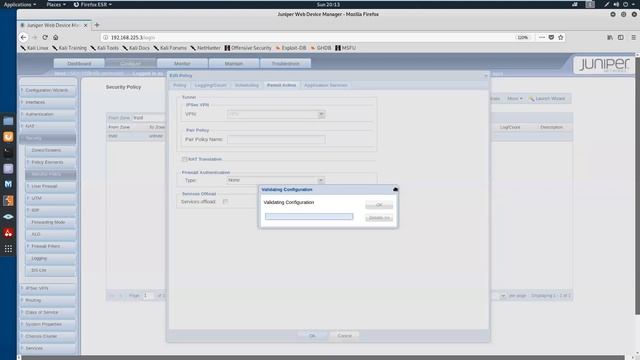The width and height of the screenshot is (640, 360).
Task: Open the More dropdown in policy toolbar
Action: pyautogui.click(x=514, y=99)
